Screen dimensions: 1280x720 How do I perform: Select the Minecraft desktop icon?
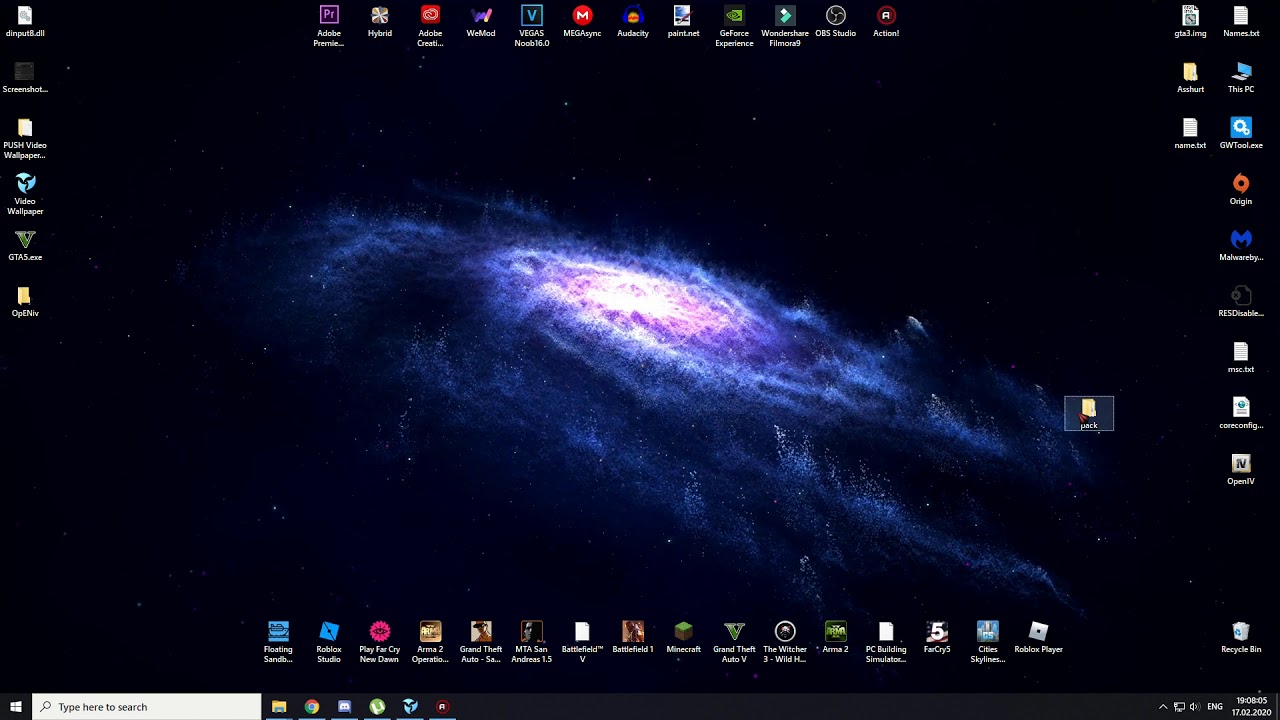[683, 638]
